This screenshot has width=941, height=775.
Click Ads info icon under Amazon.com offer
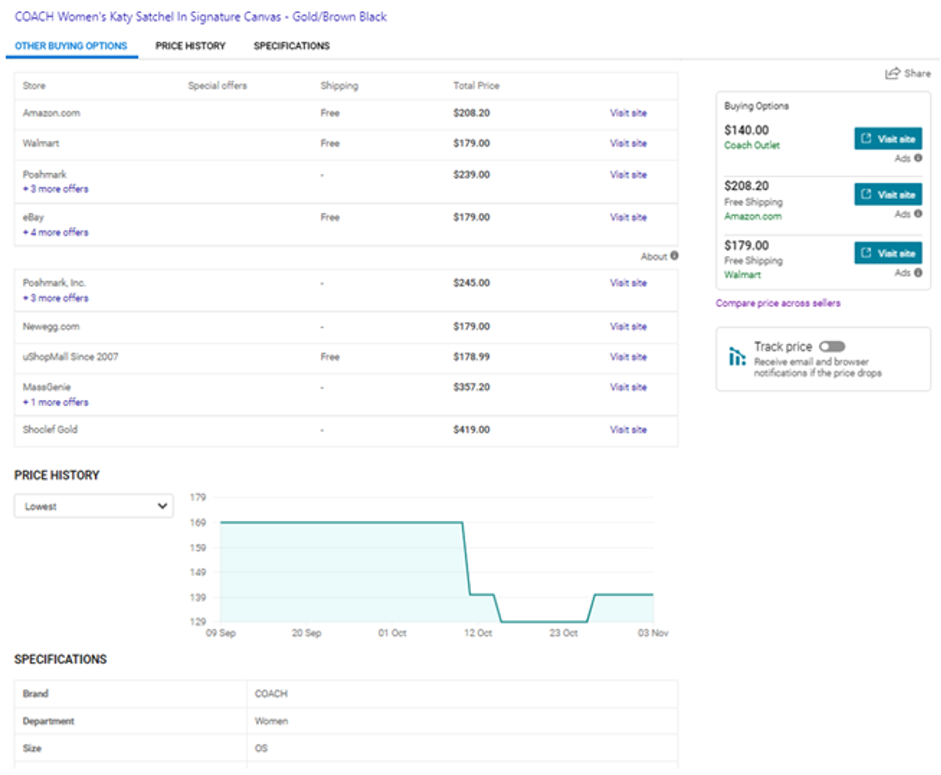pos(918,214)
